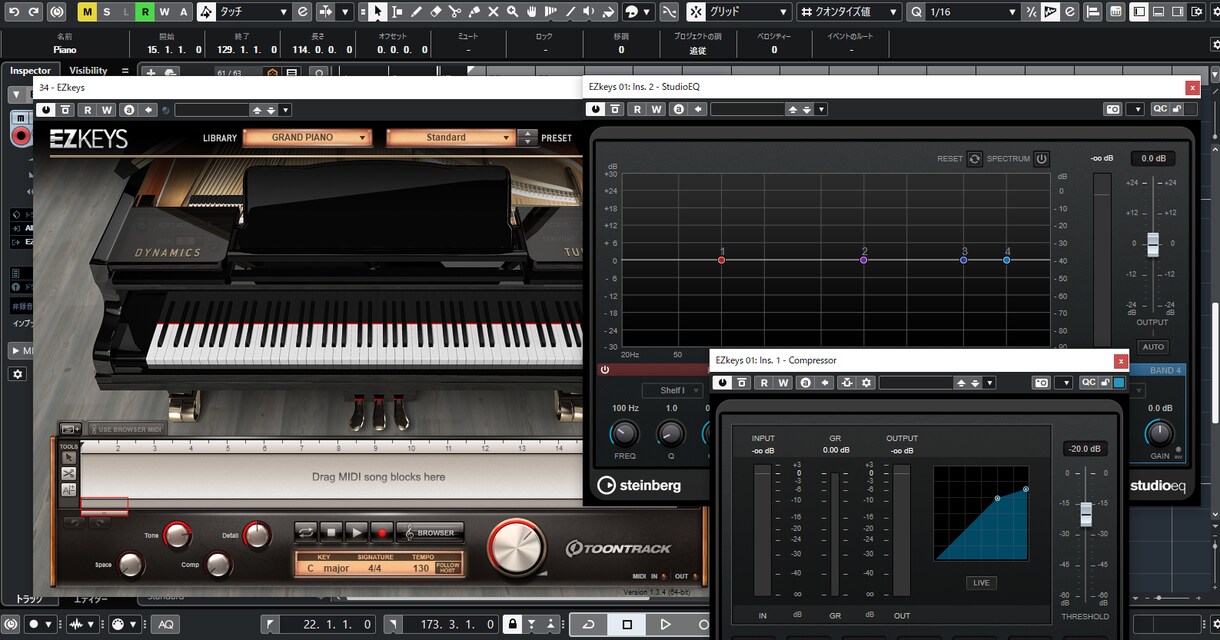Click the gear icon in the left Inspector area
1220x640 pixels.
pyautogui.click(x=18, y=374)
